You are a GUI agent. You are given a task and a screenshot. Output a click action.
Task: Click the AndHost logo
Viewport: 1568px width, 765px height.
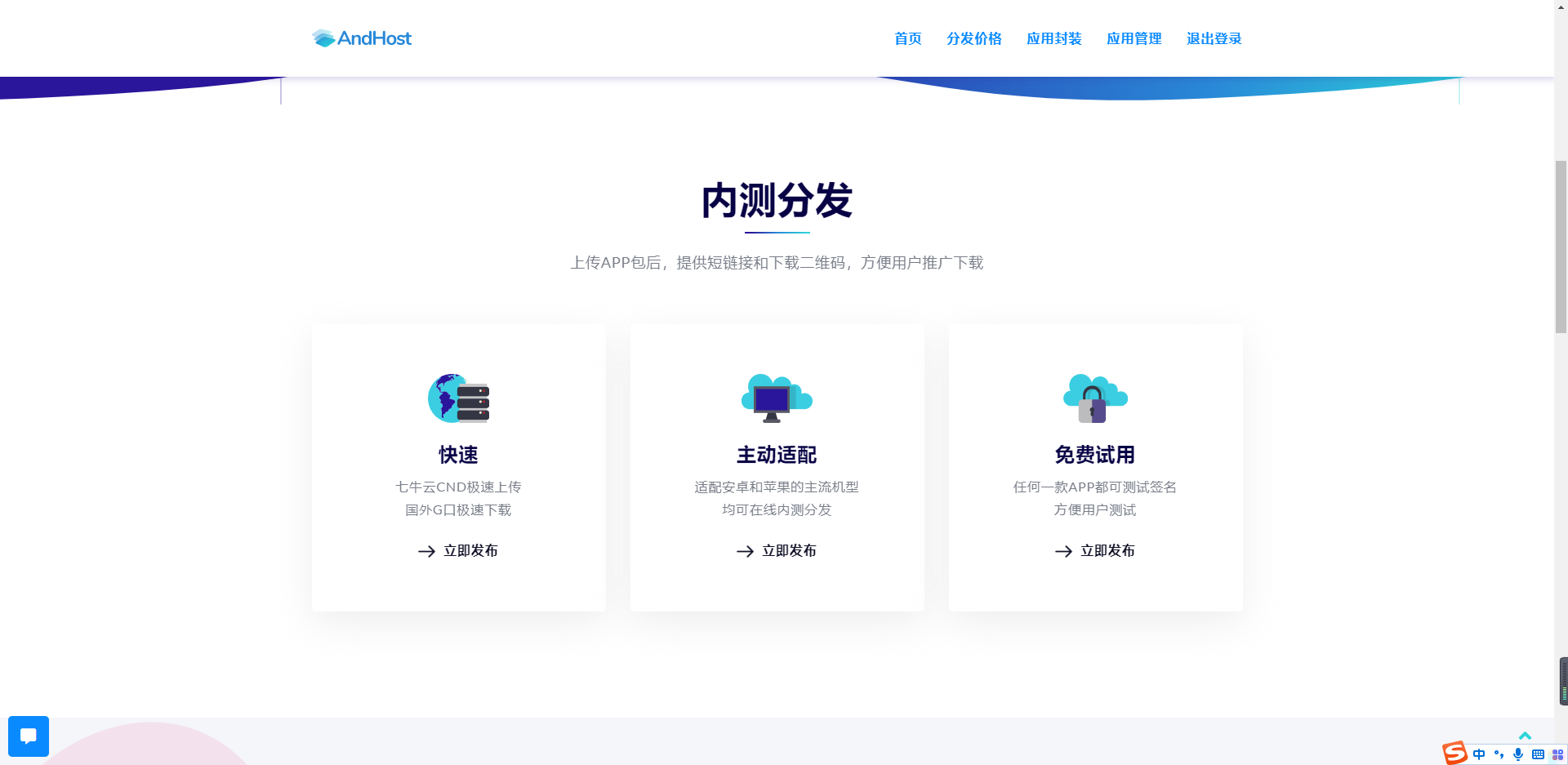(x=362, y=38)
